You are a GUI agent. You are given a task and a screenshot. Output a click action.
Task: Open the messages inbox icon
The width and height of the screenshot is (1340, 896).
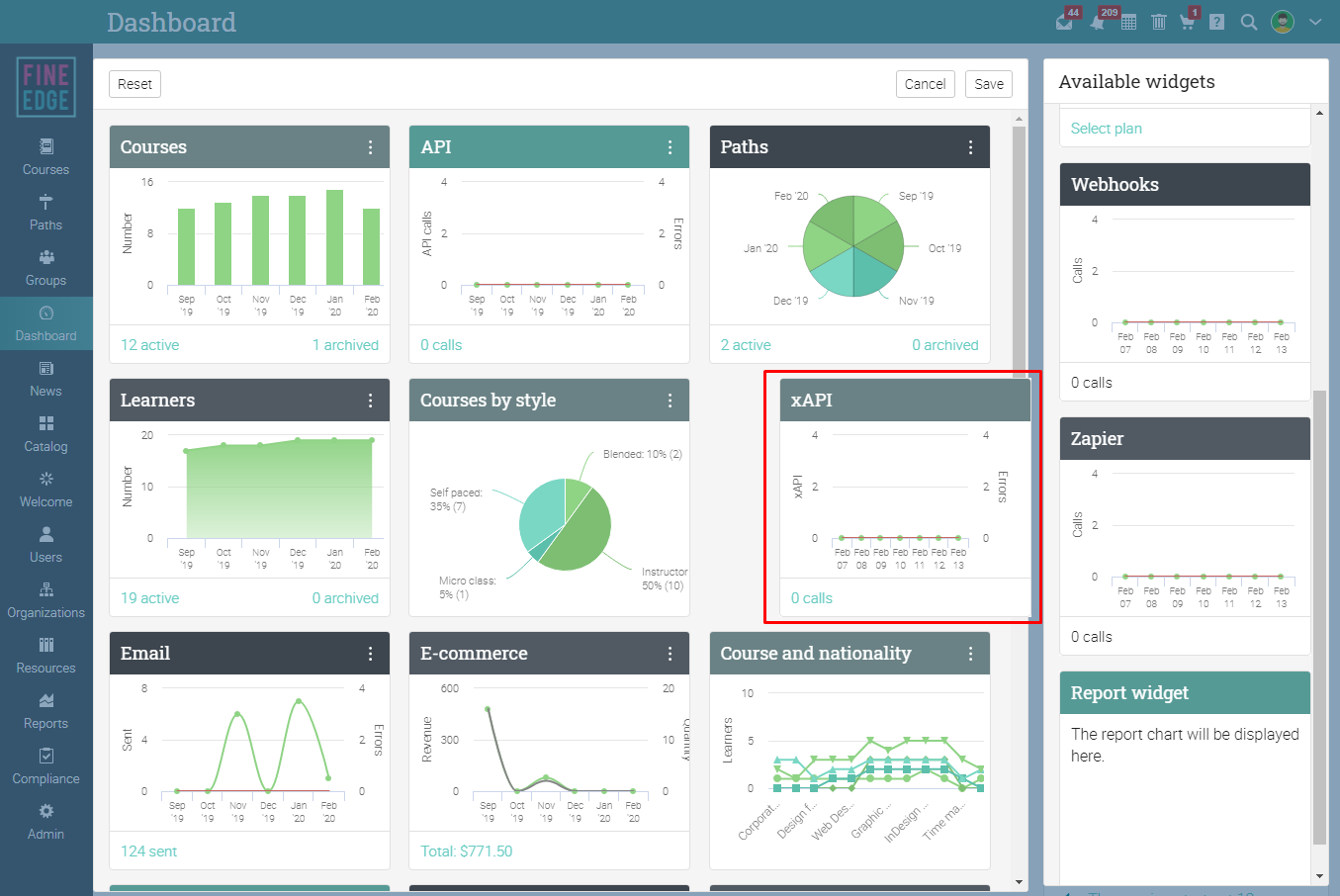(x=1065, y=22)
